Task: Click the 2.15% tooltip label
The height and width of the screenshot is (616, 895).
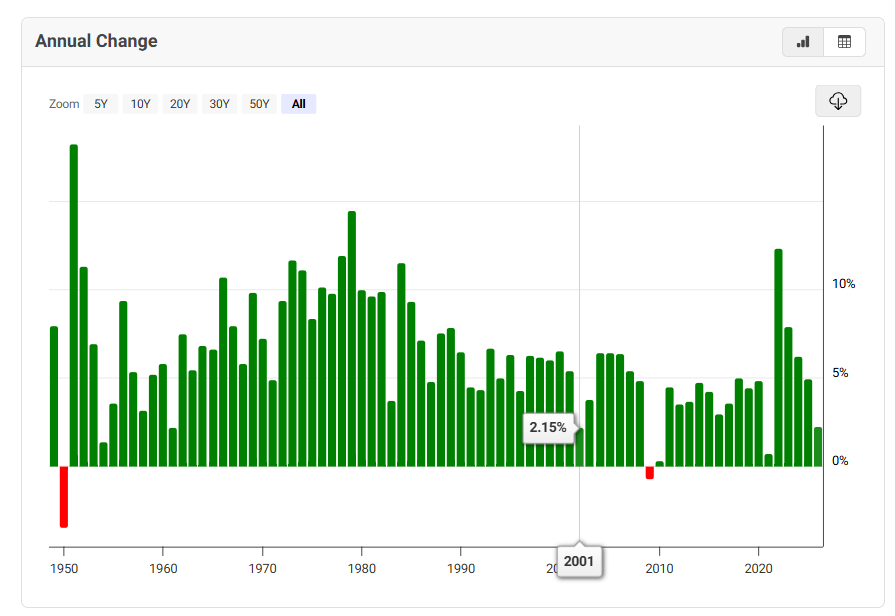Action: click(548, 427)
